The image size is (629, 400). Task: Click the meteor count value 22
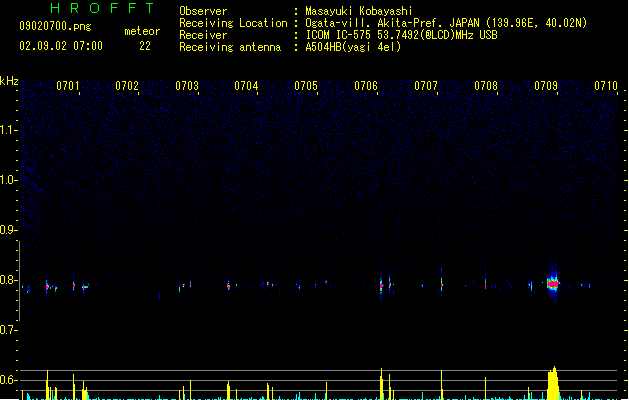(145, 46)
